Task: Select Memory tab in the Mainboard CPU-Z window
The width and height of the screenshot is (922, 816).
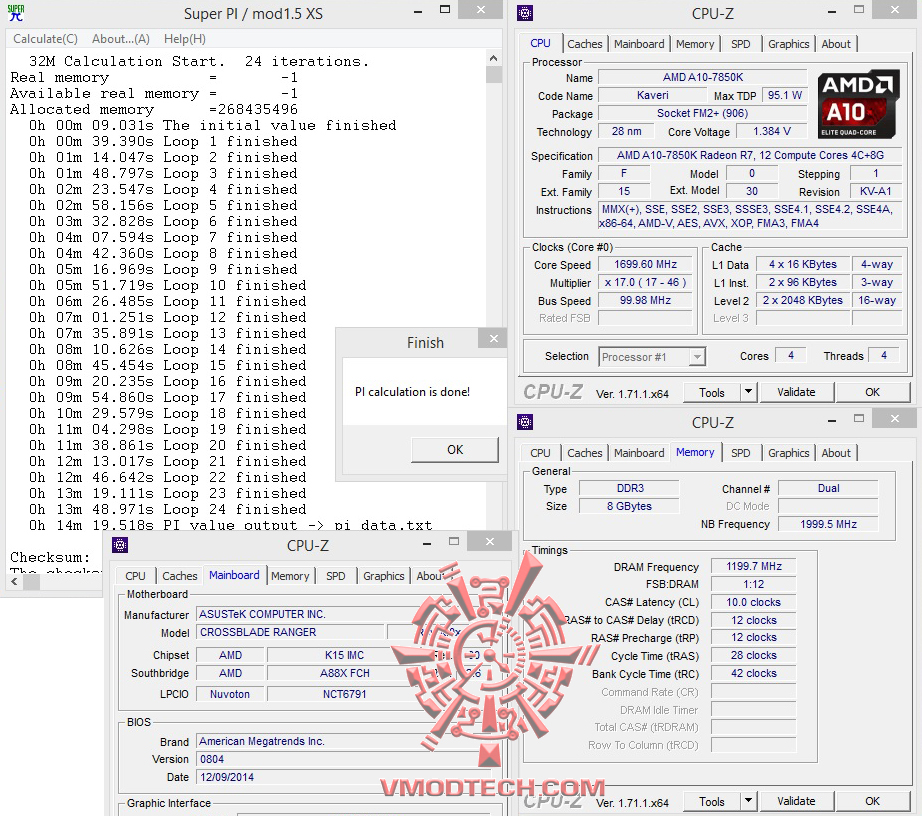Action: coord(290,576)
